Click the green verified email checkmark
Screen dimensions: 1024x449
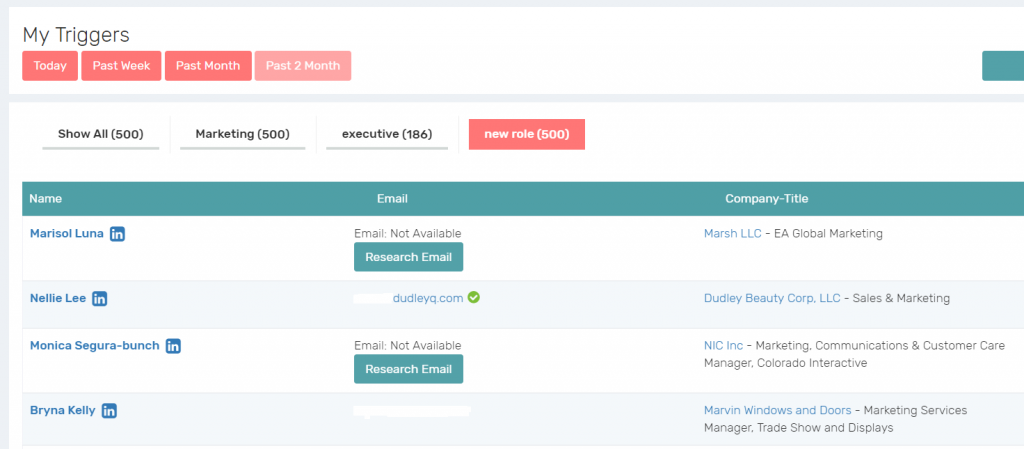(x=473, y=297)
